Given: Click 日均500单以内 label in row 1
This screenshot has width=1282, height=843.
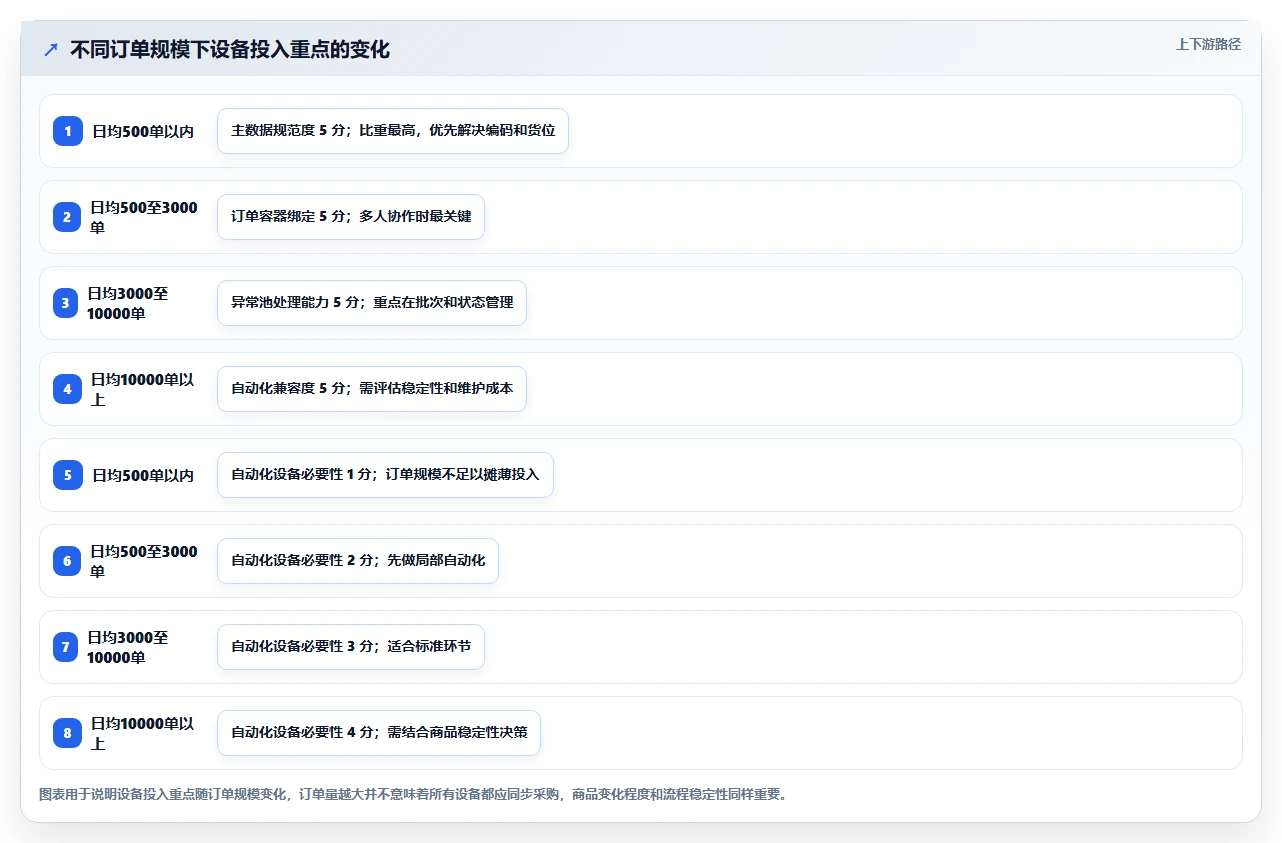Looking at the screenshot, I should click(x=143, y=131).
